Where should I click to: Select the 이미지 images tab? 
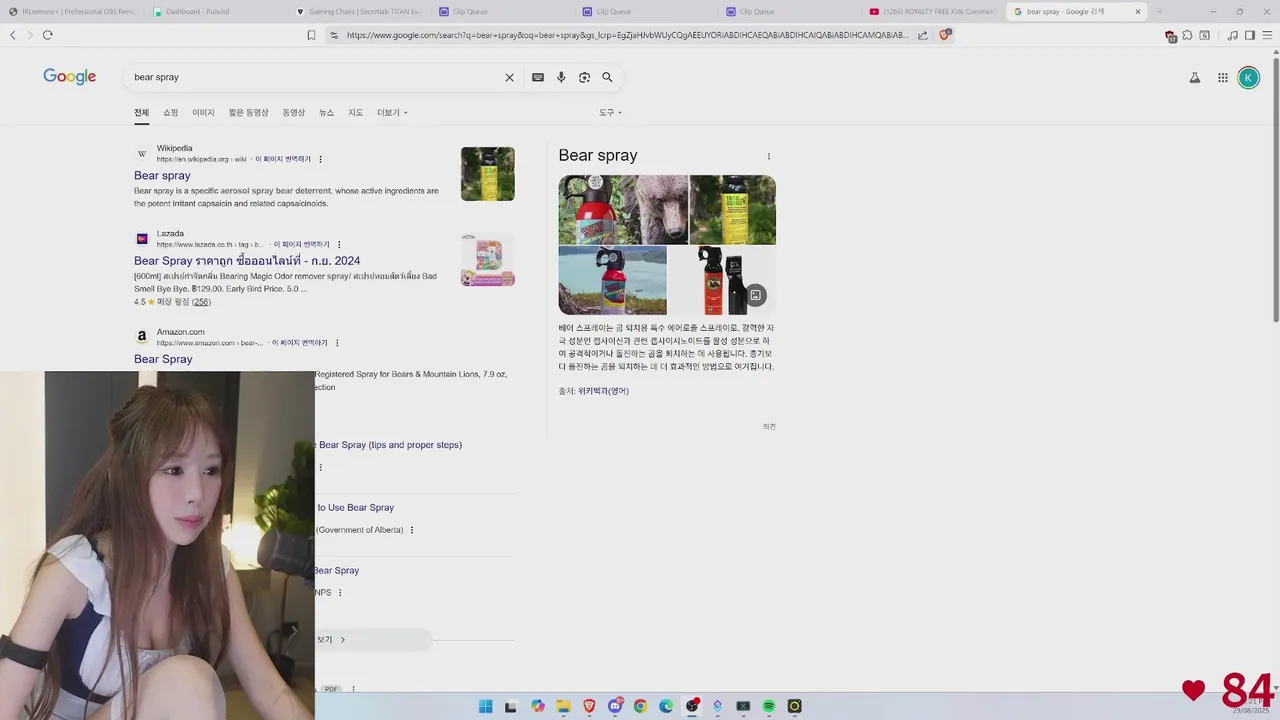[x=203, y=112]
